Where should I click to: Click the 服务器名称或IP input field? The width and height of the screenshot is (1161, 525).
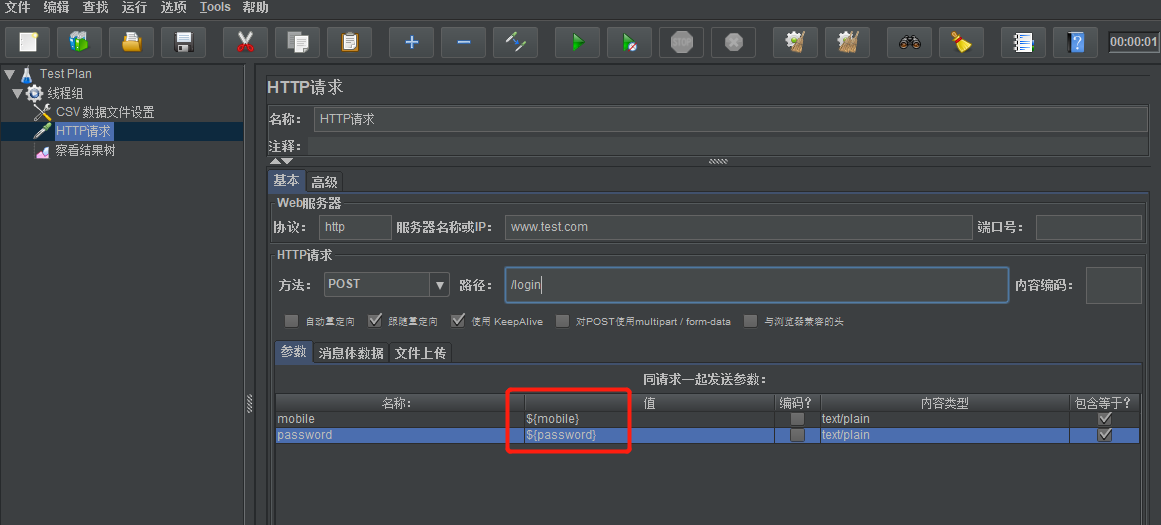pos(738,227)
